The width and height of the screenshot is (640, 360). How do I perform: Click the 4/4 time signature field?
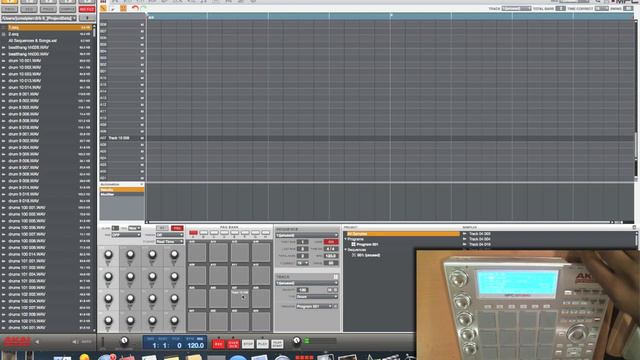click(x=331, y=249)
